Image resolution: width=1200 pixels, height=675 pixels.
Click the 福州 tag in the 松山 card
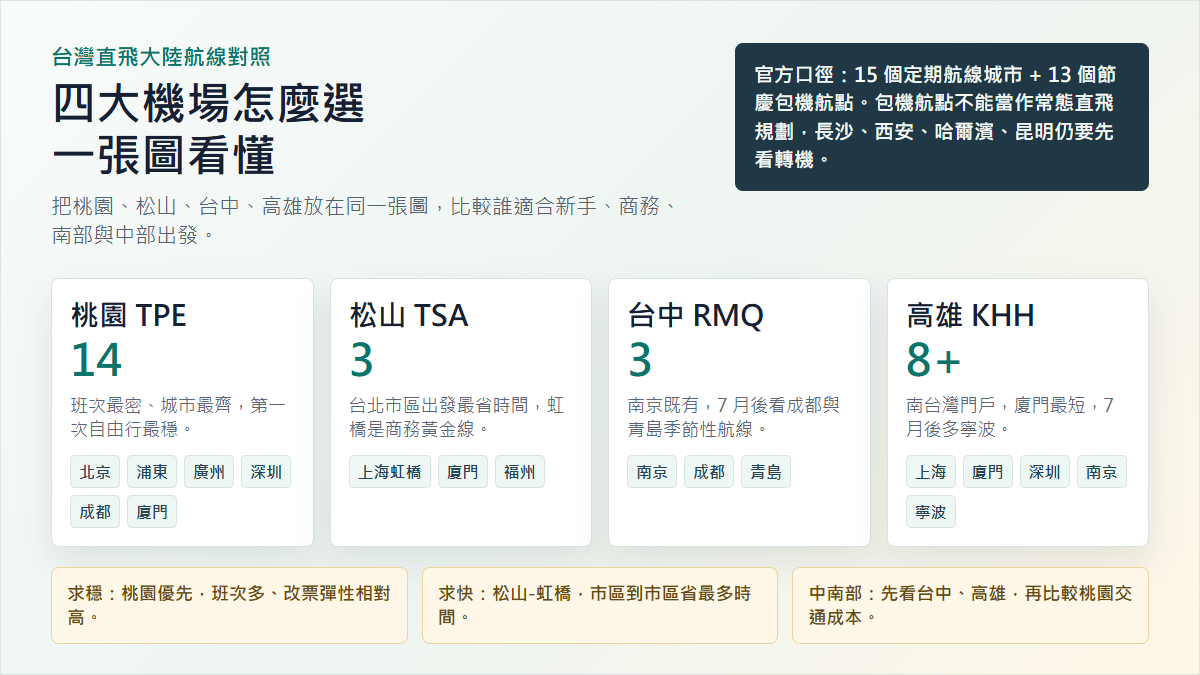point(520,472)
